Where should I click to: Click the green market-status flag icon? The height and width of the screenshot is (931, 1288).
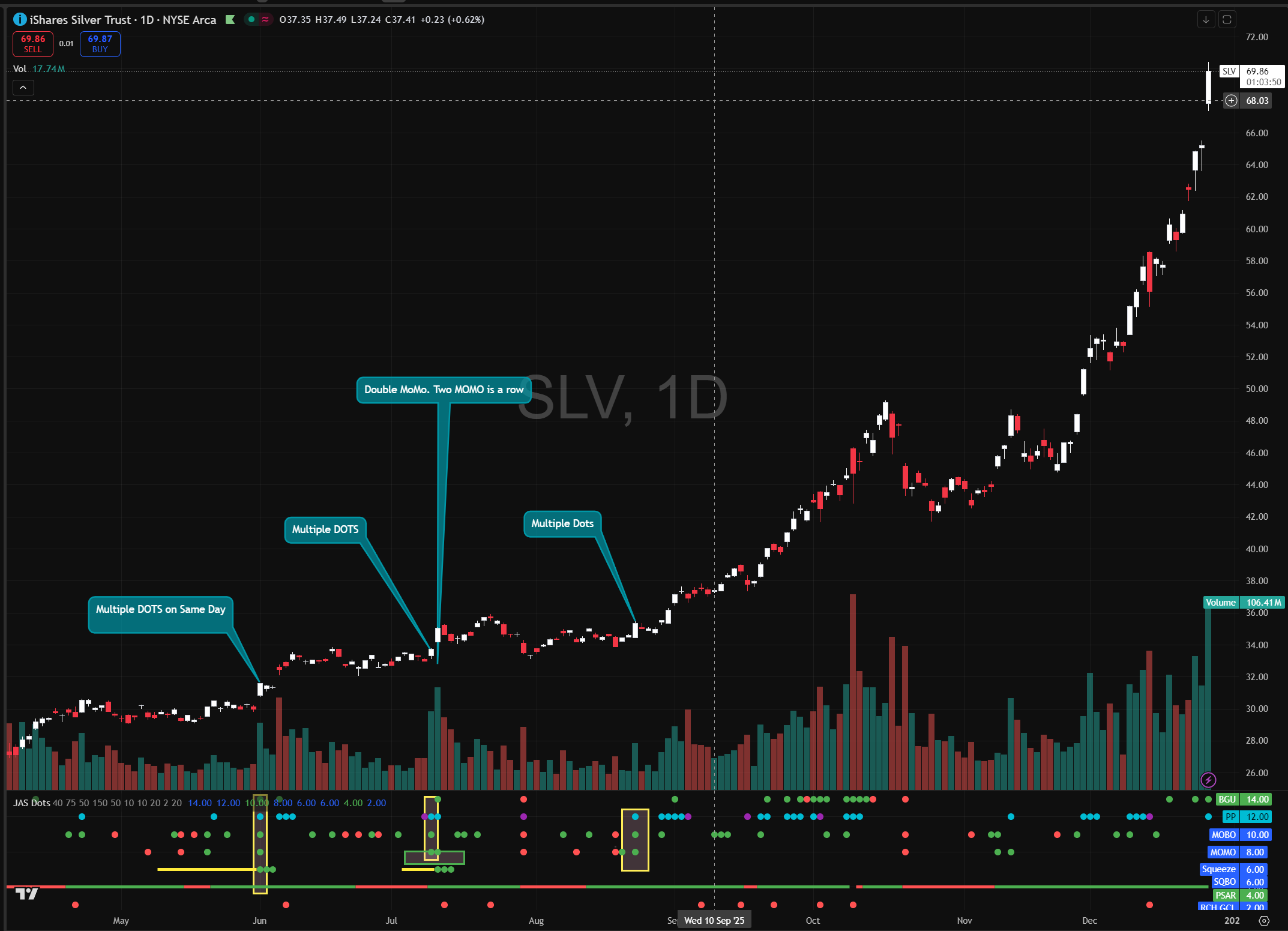tap(230, 19)
